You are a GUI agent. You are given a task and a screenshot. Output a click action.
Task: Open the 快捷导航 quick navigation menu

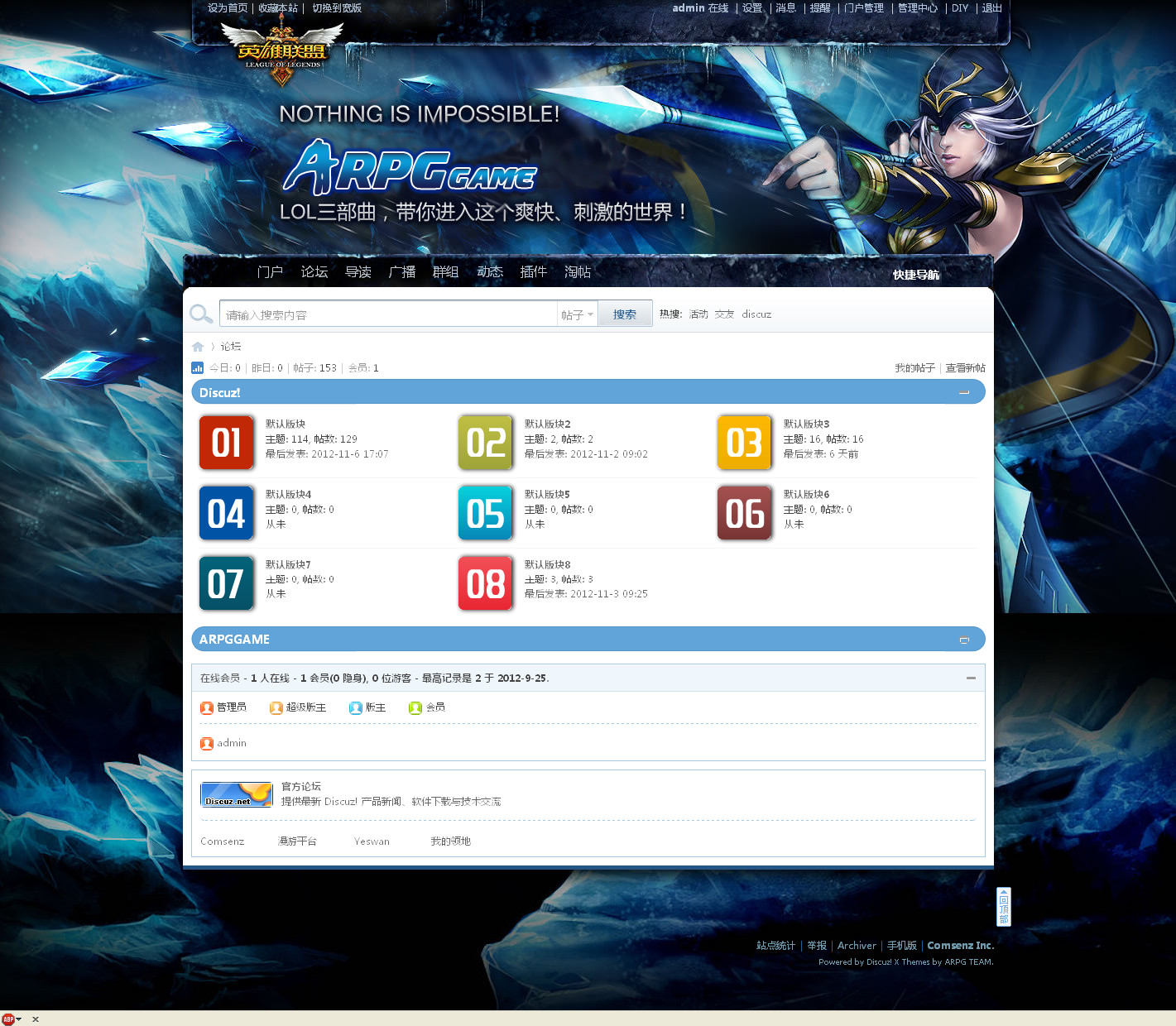(x=916, y=275)
